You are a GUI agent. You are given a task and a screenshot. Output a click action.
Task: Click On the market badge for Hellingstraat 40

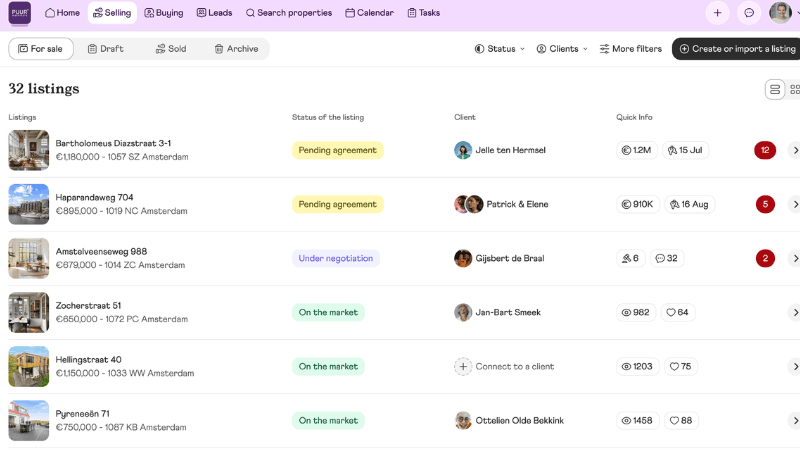pyautogui.click(x=328, y=366)
